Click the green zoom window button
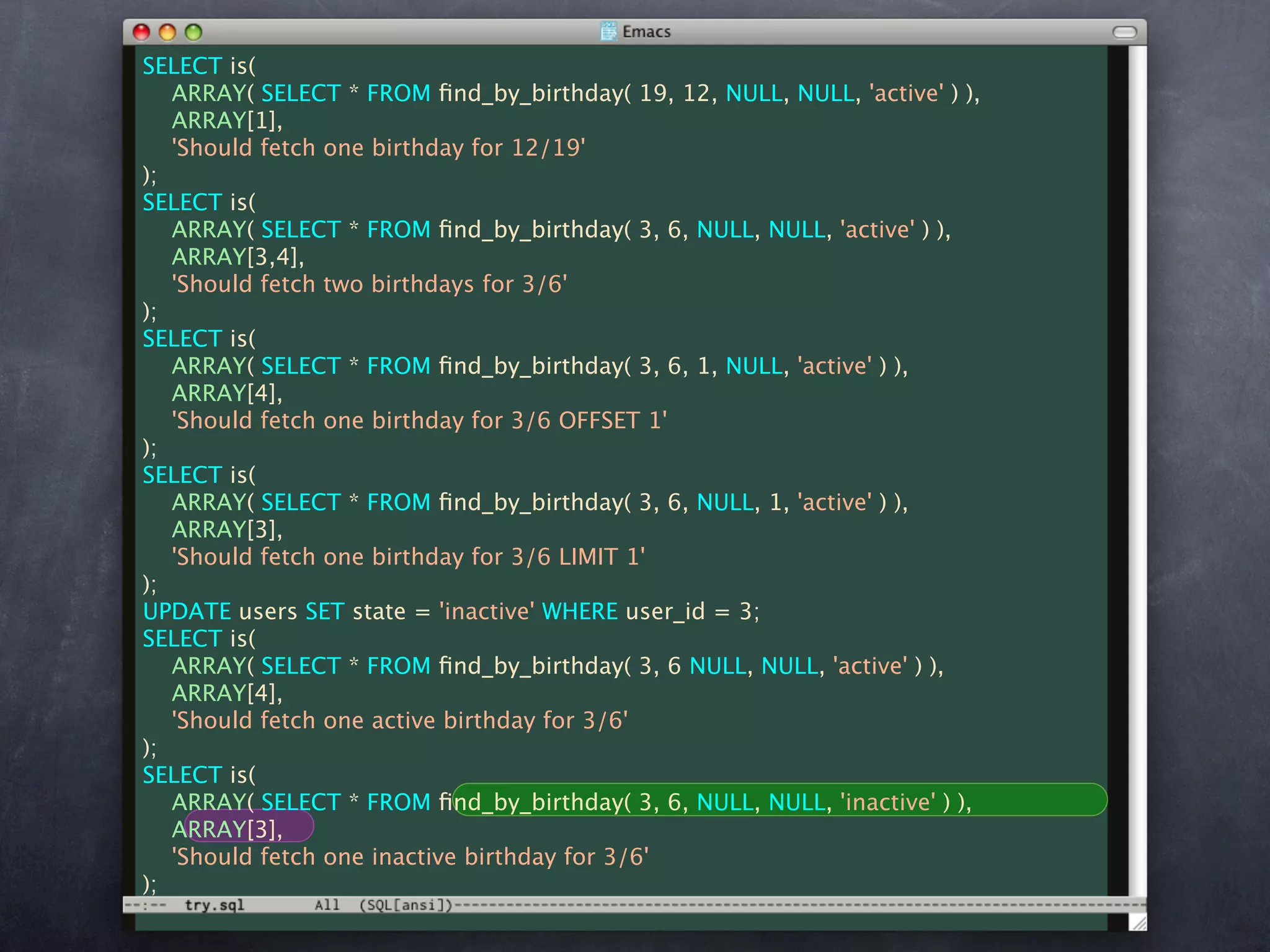 [x=193, y=32]
